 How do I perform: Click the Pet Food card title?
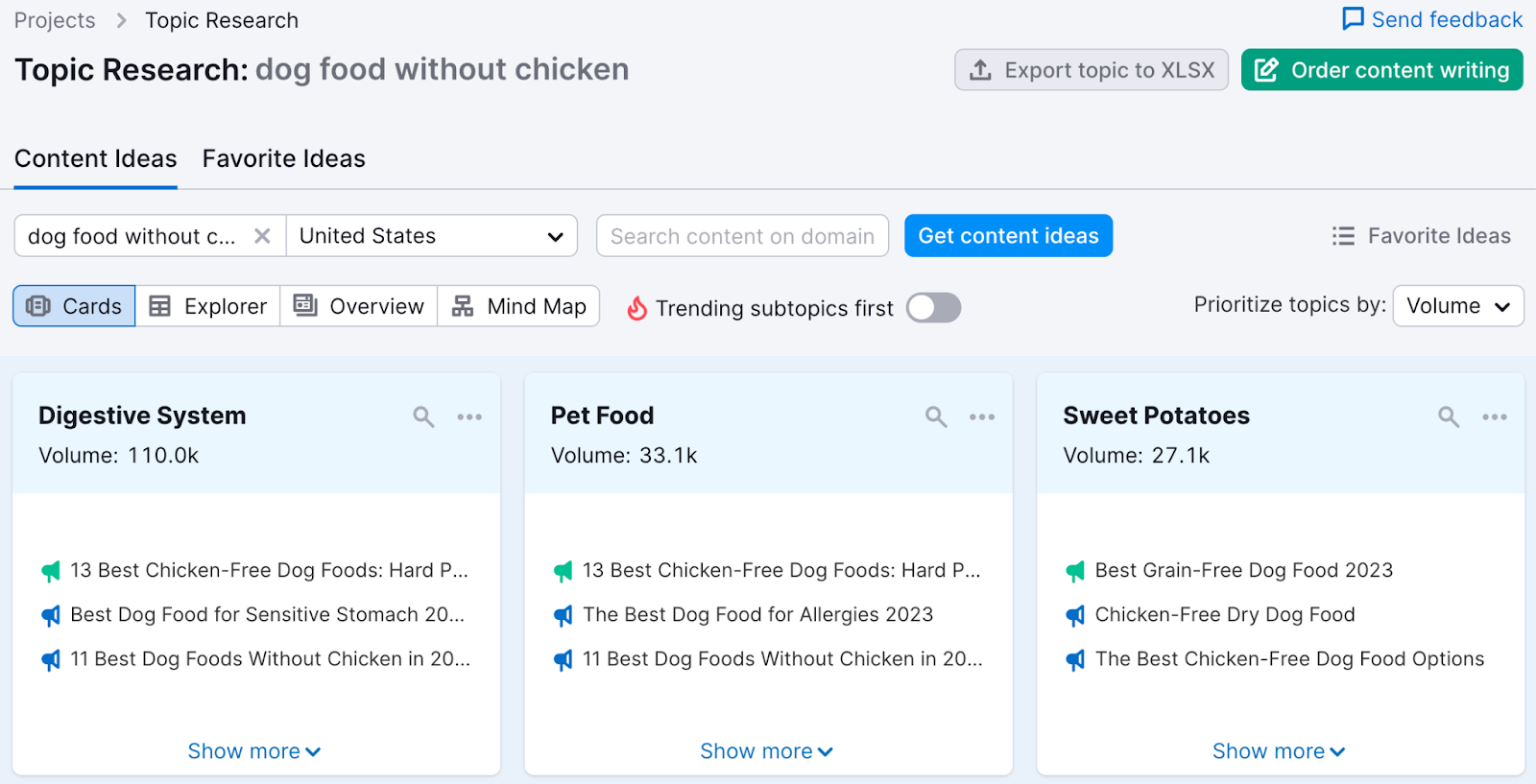(x=602, y=416)
